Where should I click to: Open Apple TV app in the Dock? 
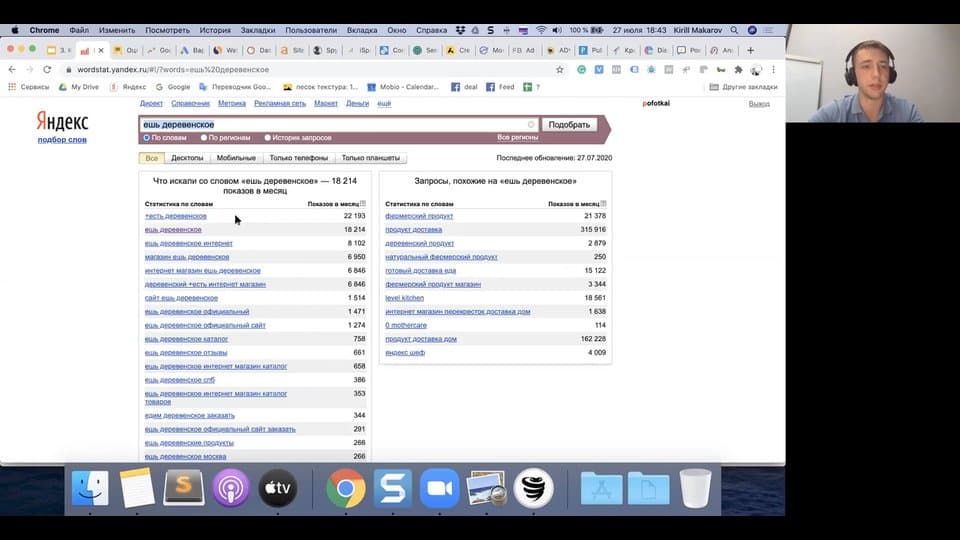click(x=277, y=488)
